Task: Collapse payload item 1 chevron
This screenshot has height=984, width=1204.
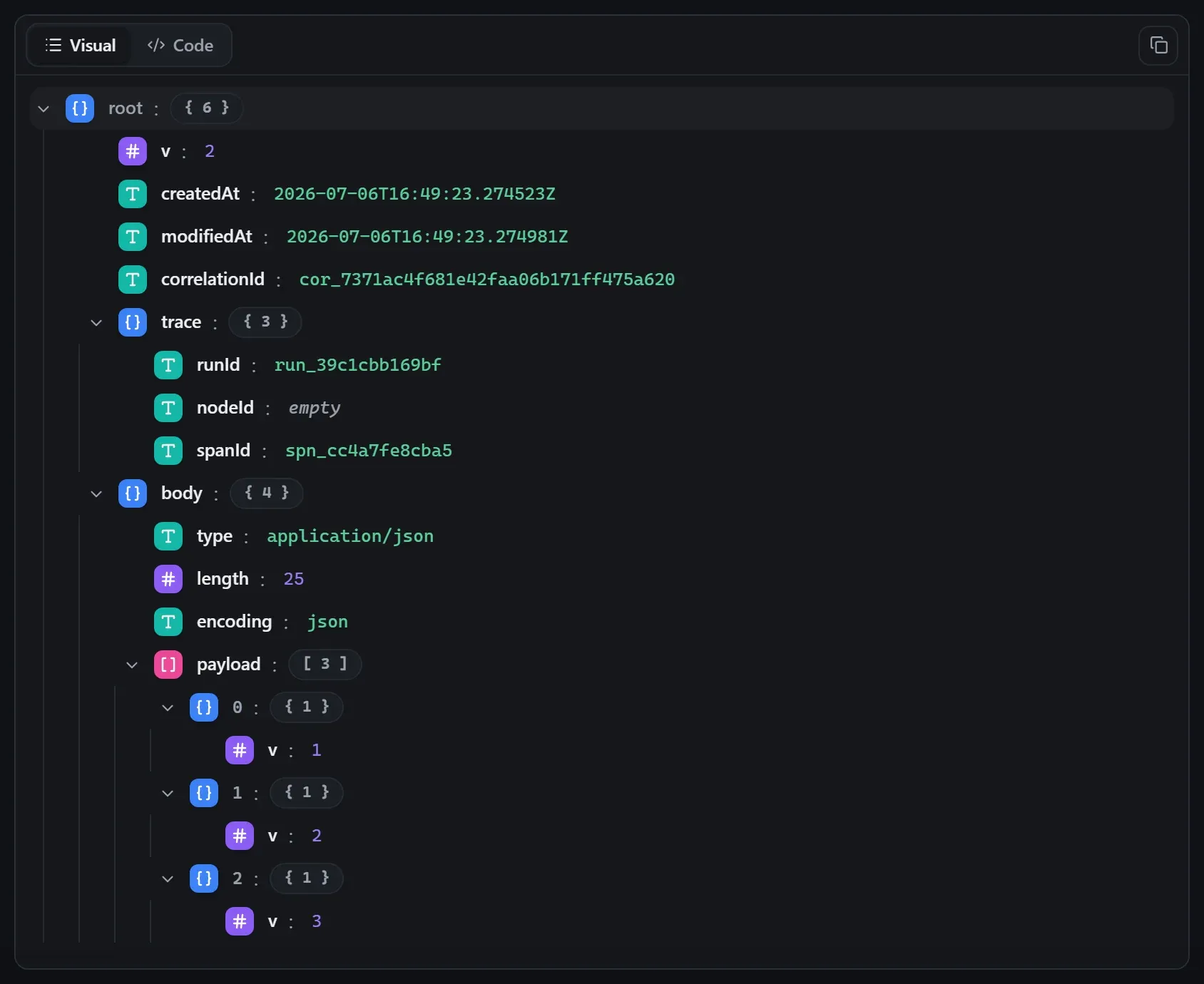Action: point(168,793)
